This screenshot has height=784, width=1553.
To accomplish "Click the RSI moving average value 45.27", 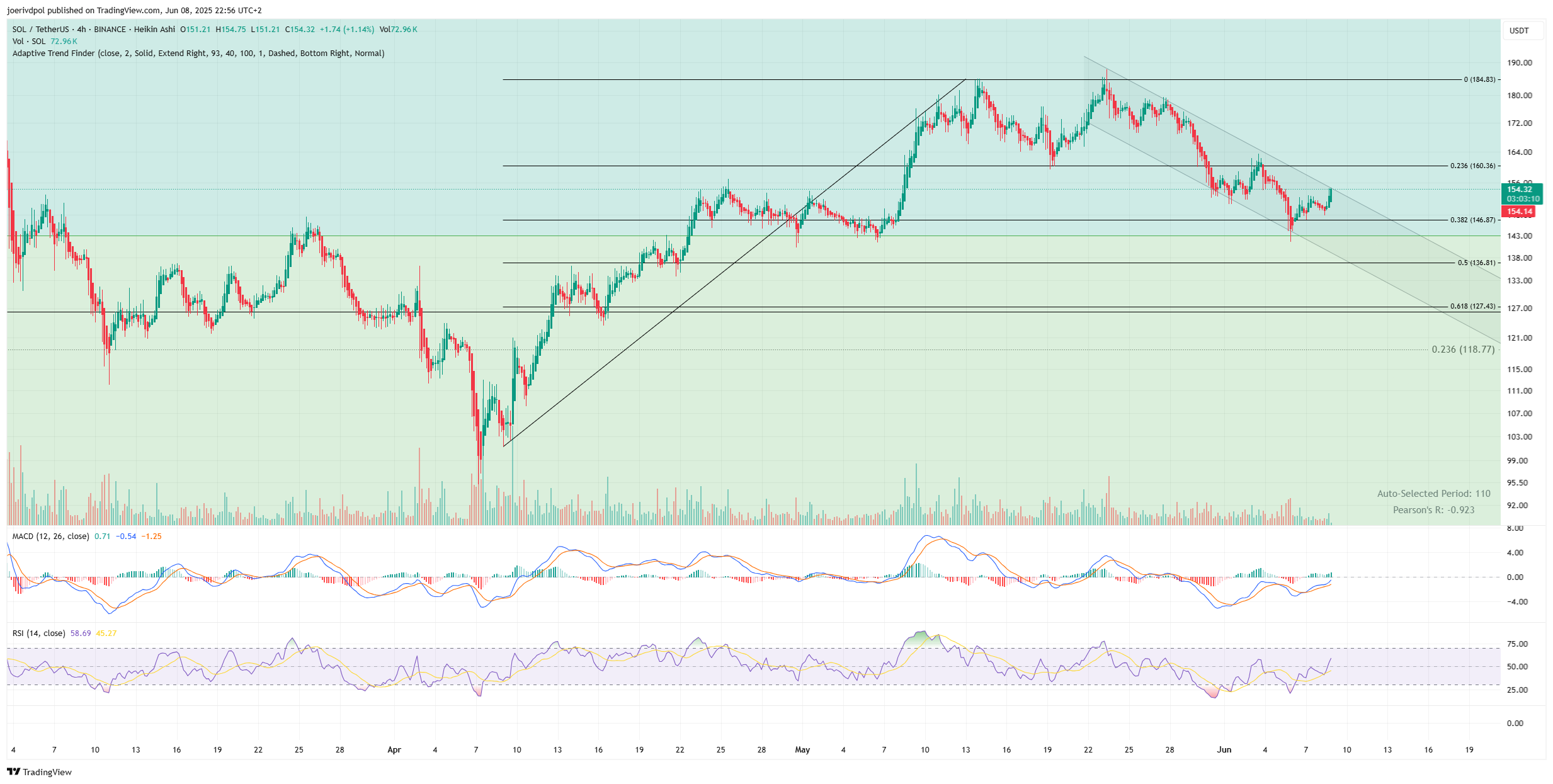I will click(x=106, y=633).
